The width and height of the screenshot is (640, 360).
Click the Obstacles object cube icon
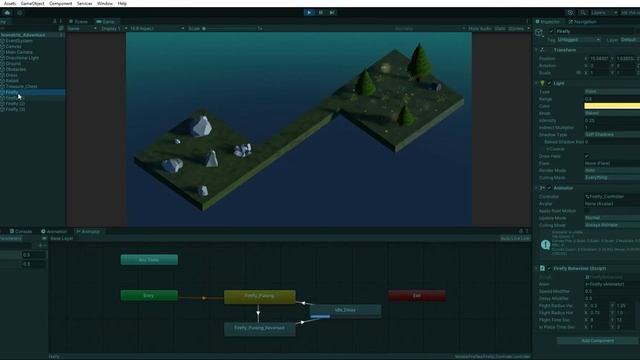(2, 69)
